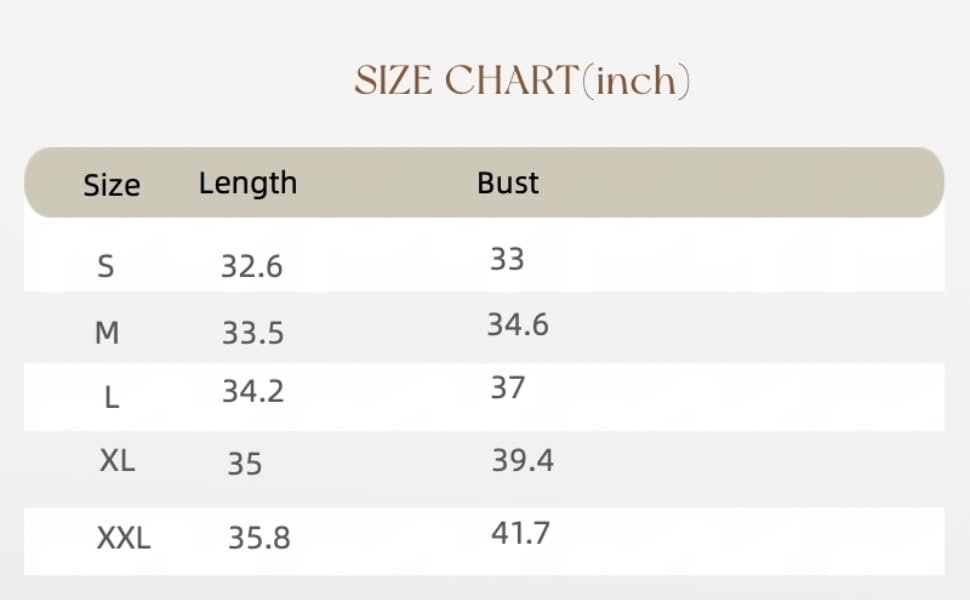Click the L size label

click(x=111, y=397)
